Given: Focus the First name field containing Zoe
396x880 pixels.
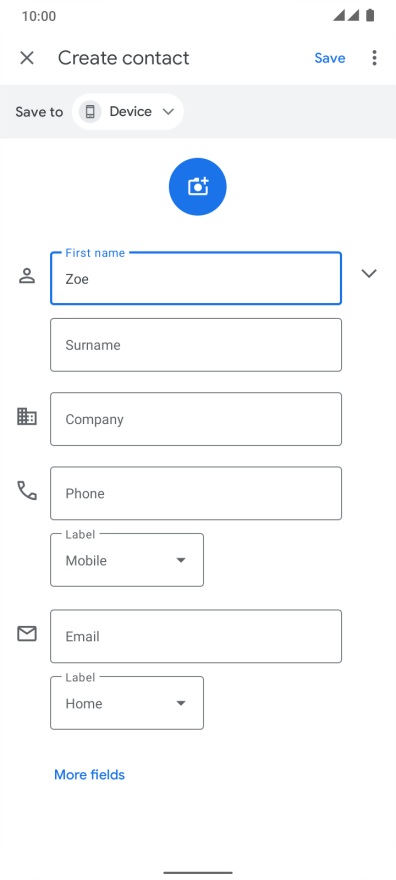Looking at the screenshot, I should point(196,278).
